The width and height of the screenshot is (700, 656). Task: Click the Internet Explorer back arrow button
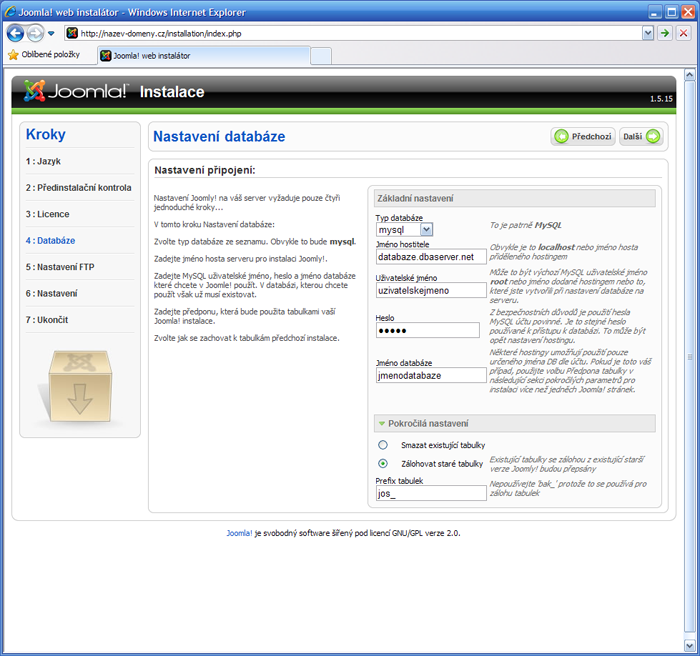(x=16, y=33)
